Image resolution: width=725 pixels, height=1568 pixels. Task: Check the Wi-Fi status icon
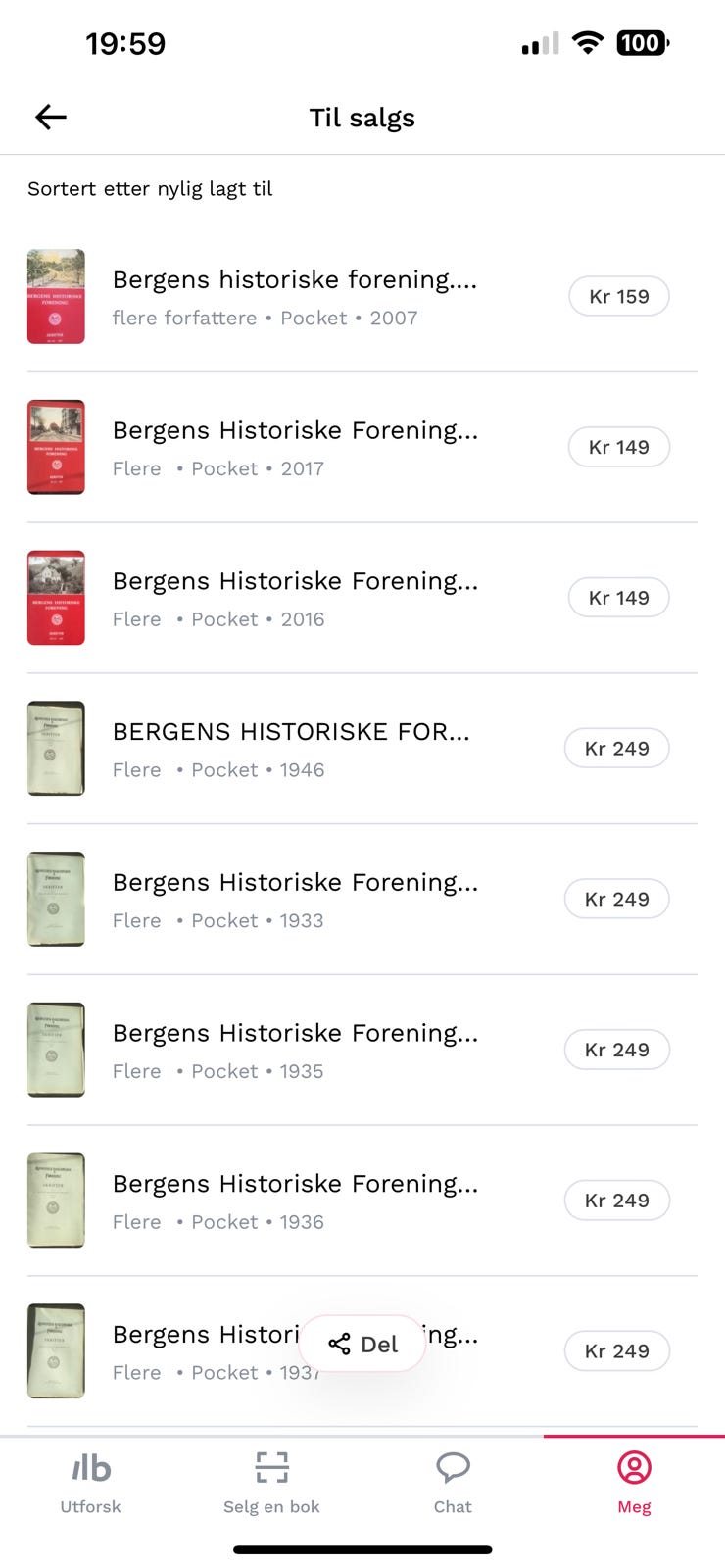(588, 42)
